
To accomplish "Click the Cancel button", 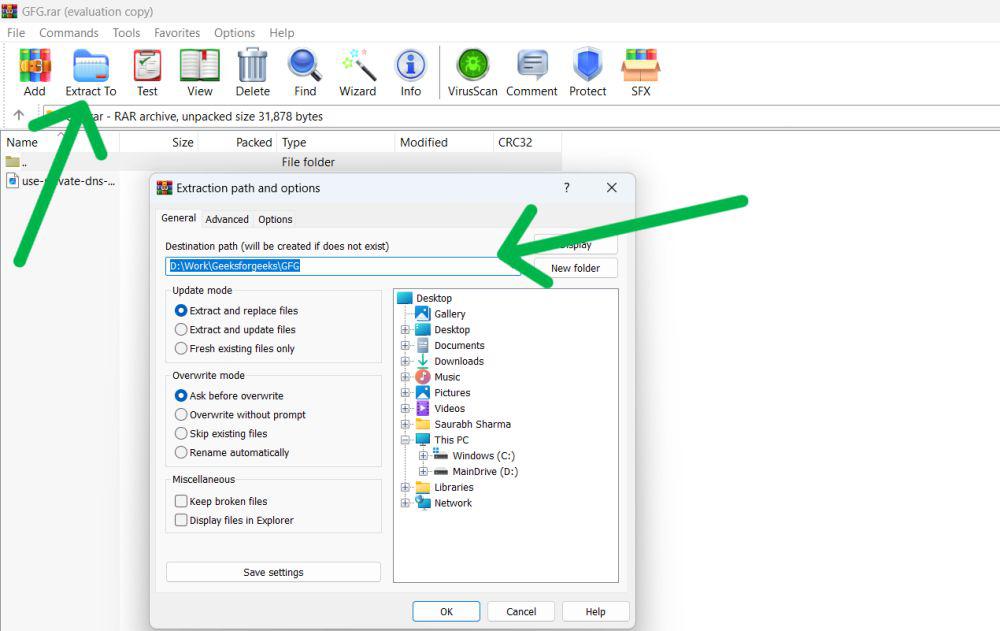I will pyautogui.click(x=521, y=611).
